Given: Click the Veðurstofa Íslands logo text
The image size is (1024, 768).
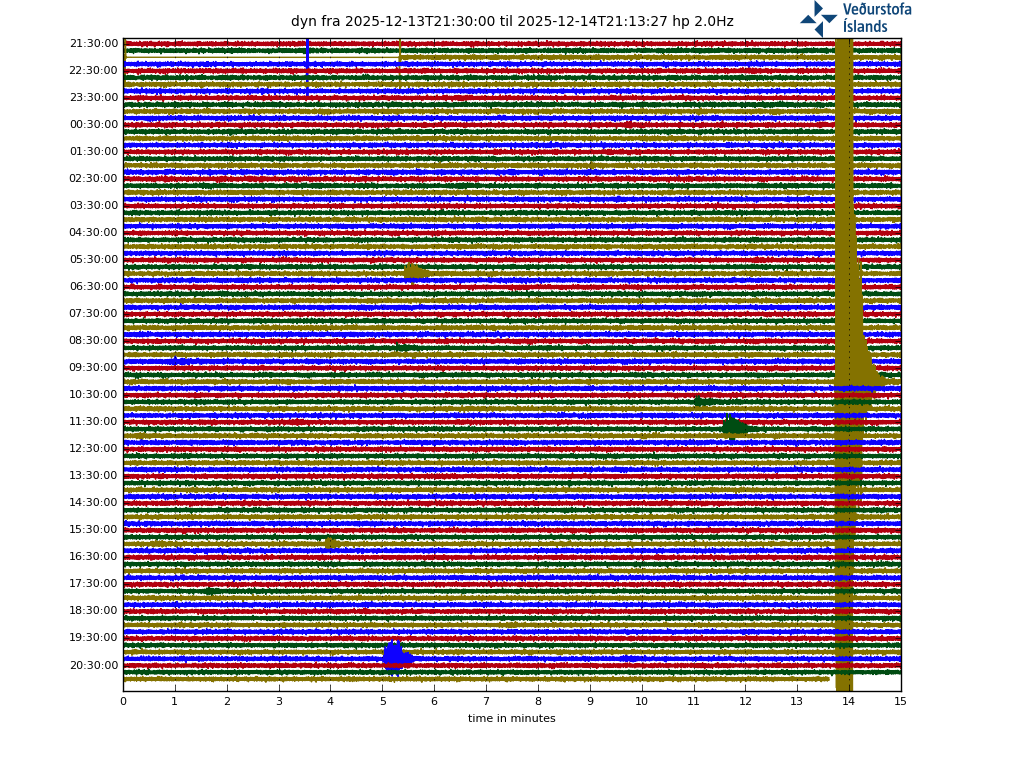Looking at the screenshot, I should (x=876, y=18).
